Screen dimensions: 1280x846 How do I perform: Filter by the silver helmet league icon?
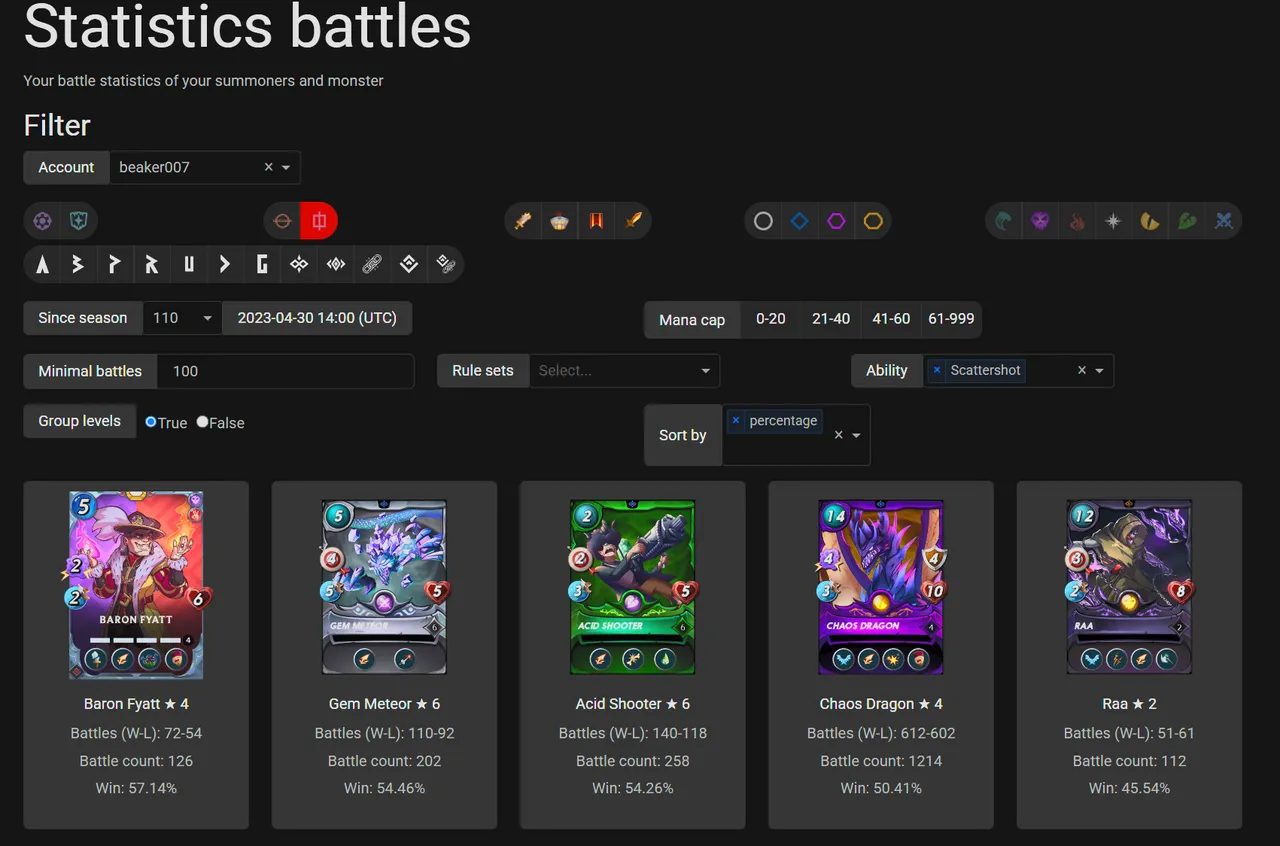[559, 221]
